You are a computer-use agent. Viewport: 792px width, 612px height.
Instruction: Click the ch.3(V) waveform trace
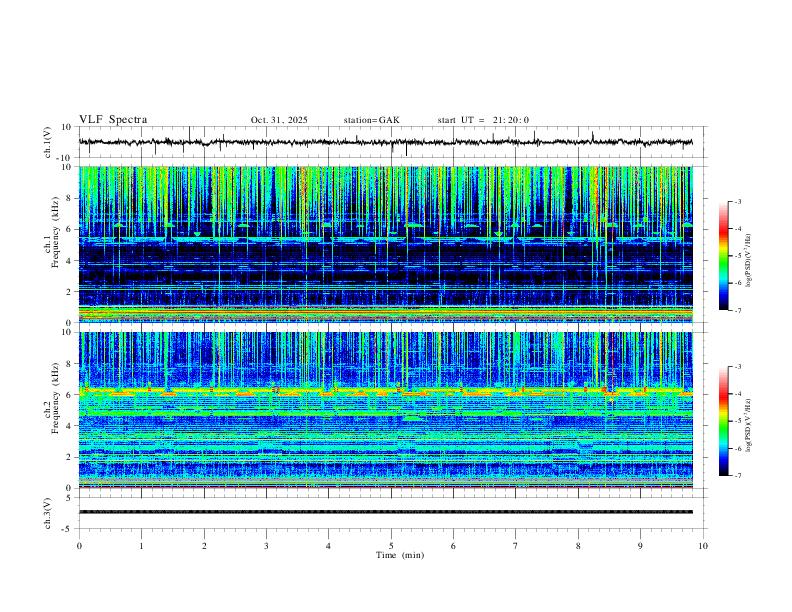(x=386, y=512)
